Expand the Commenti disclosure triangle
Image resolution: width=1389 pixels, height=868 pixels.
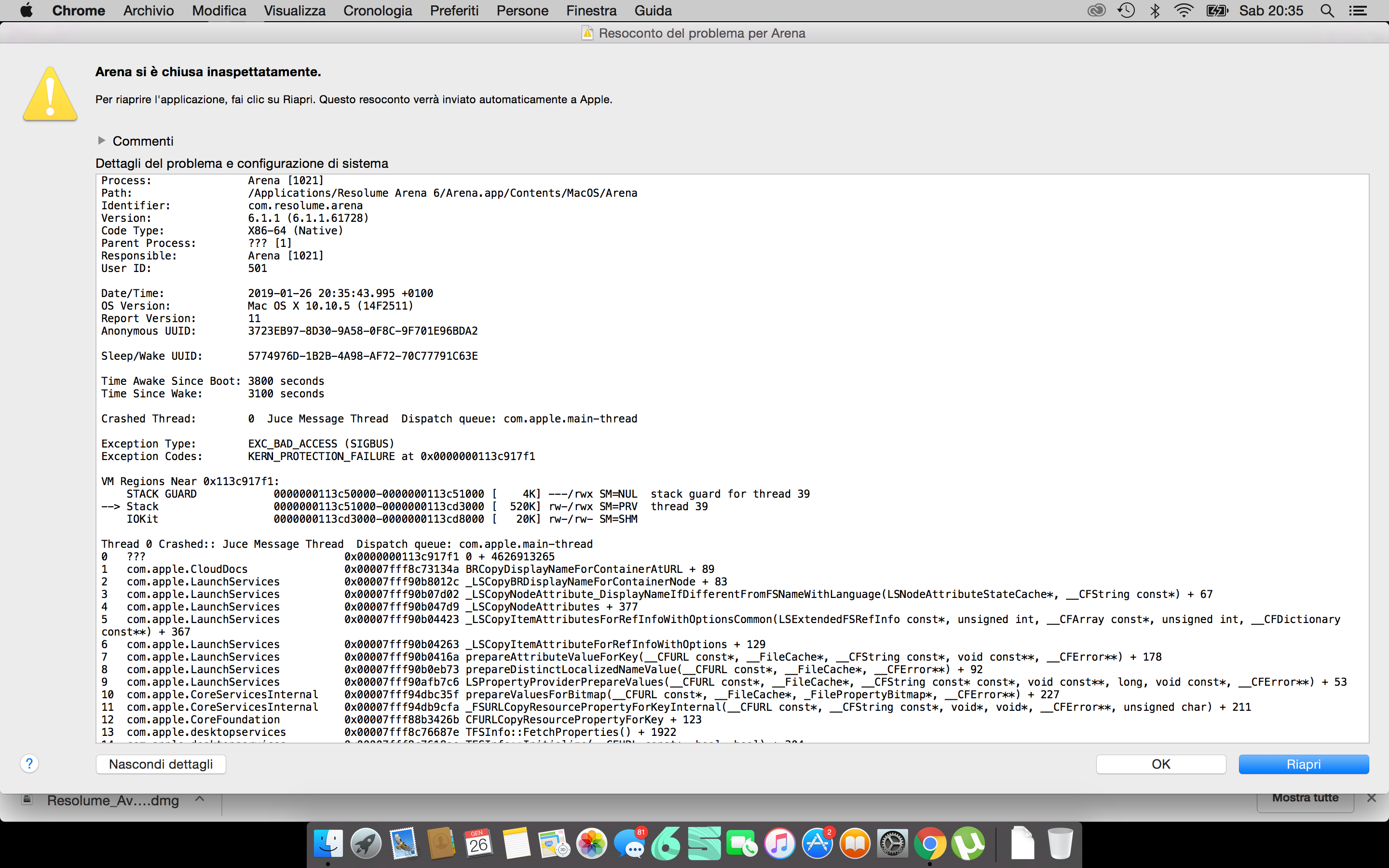tap(102, 141)
